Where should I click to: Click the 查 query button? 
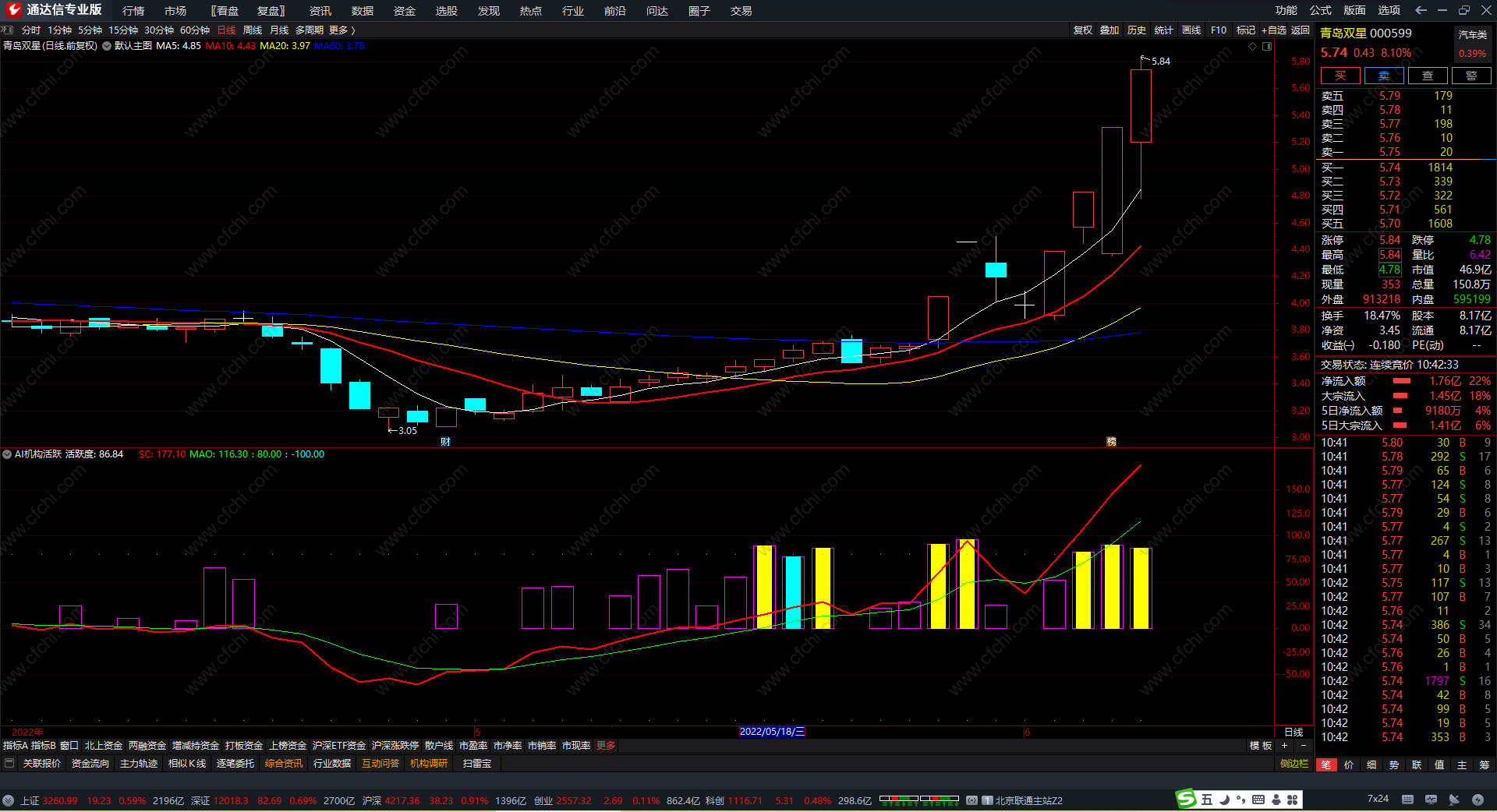point(1428,76)
